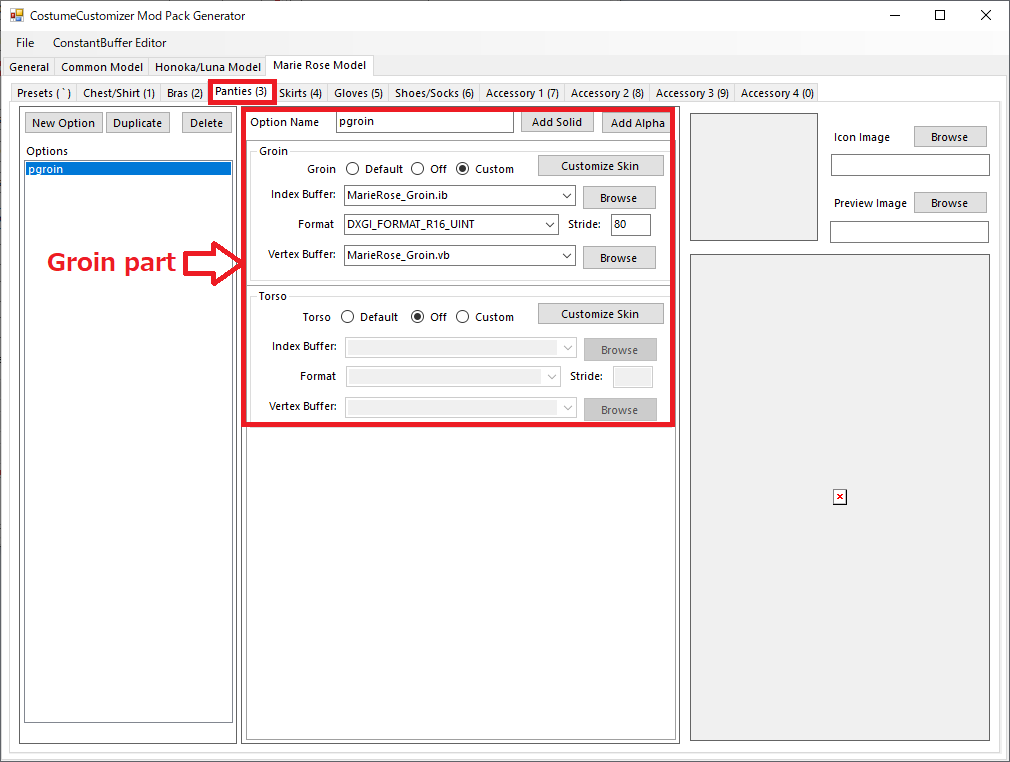The image size is (1010, 762).
Task: Close the CostumeCustomizer window
Action: [986, 15]
